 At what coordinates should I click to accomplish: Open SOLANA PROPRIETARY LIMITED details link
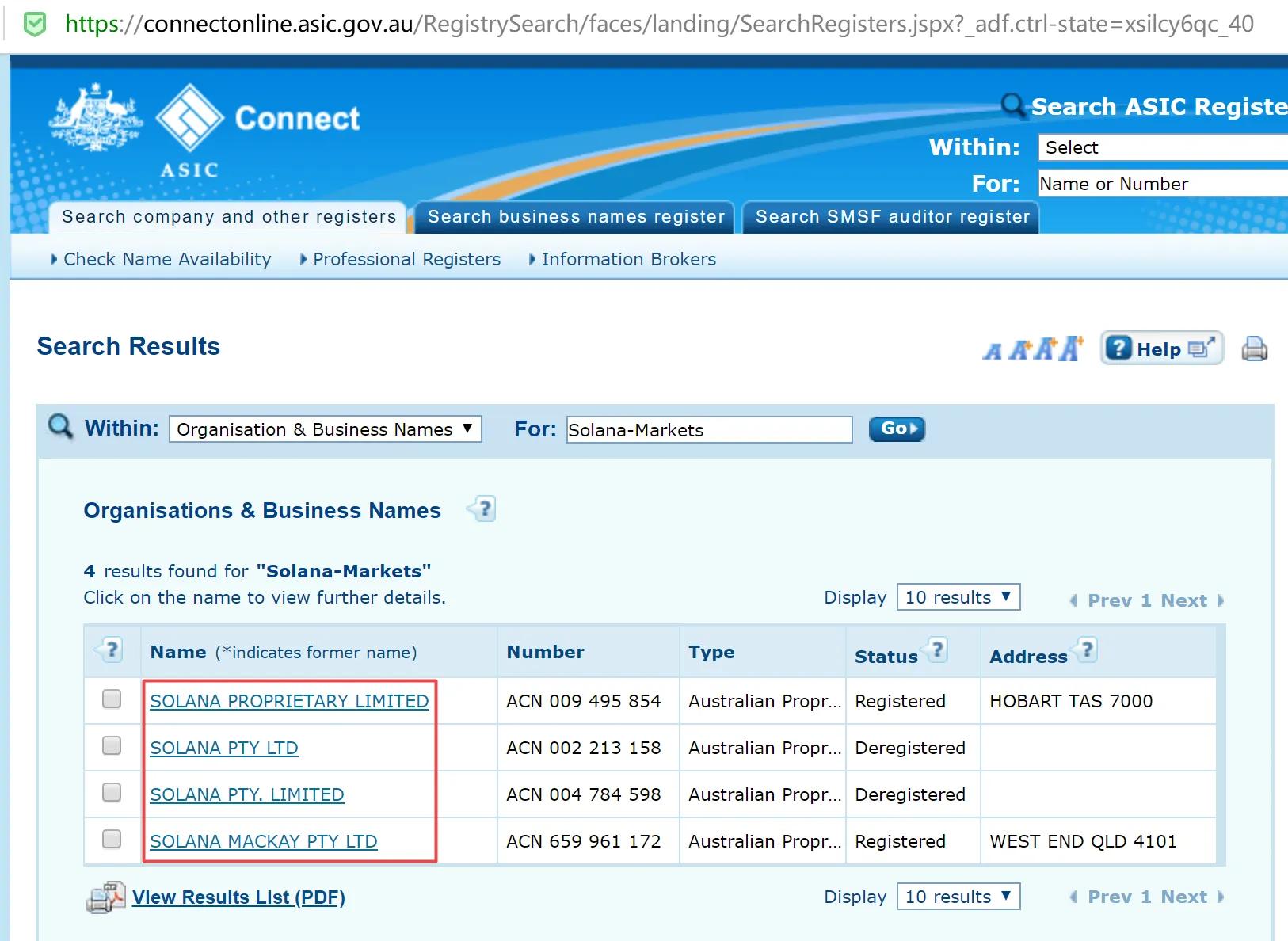click(x=289, y=701)
